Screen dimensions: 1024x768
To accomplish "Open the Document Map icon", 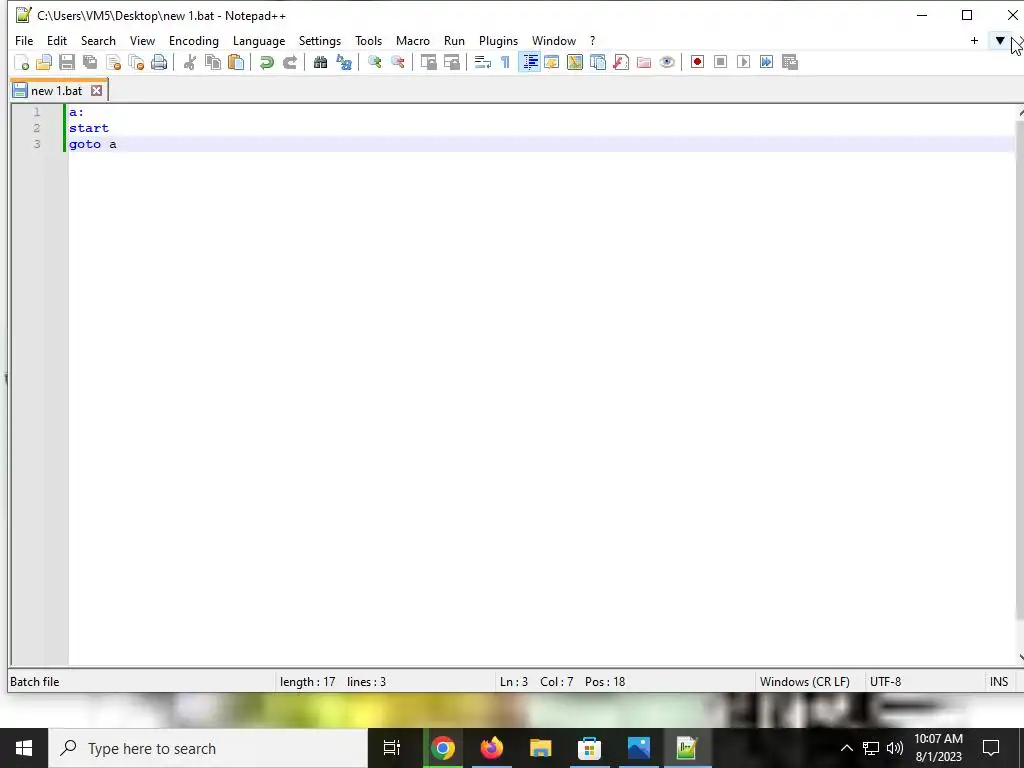I will tap(575, 62).
